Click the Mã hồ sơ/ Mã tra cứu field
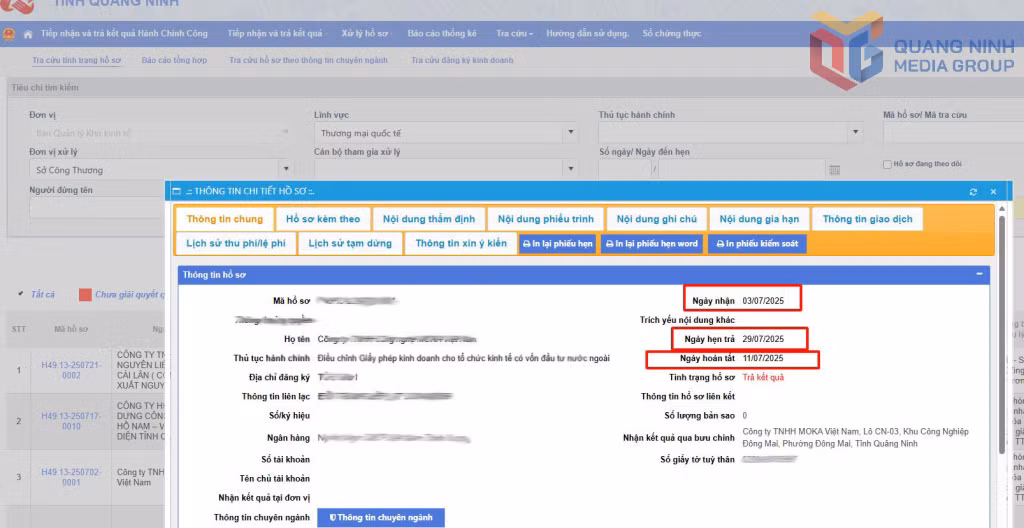Screen dimensions: 1024x528 (x=953, y=133)
